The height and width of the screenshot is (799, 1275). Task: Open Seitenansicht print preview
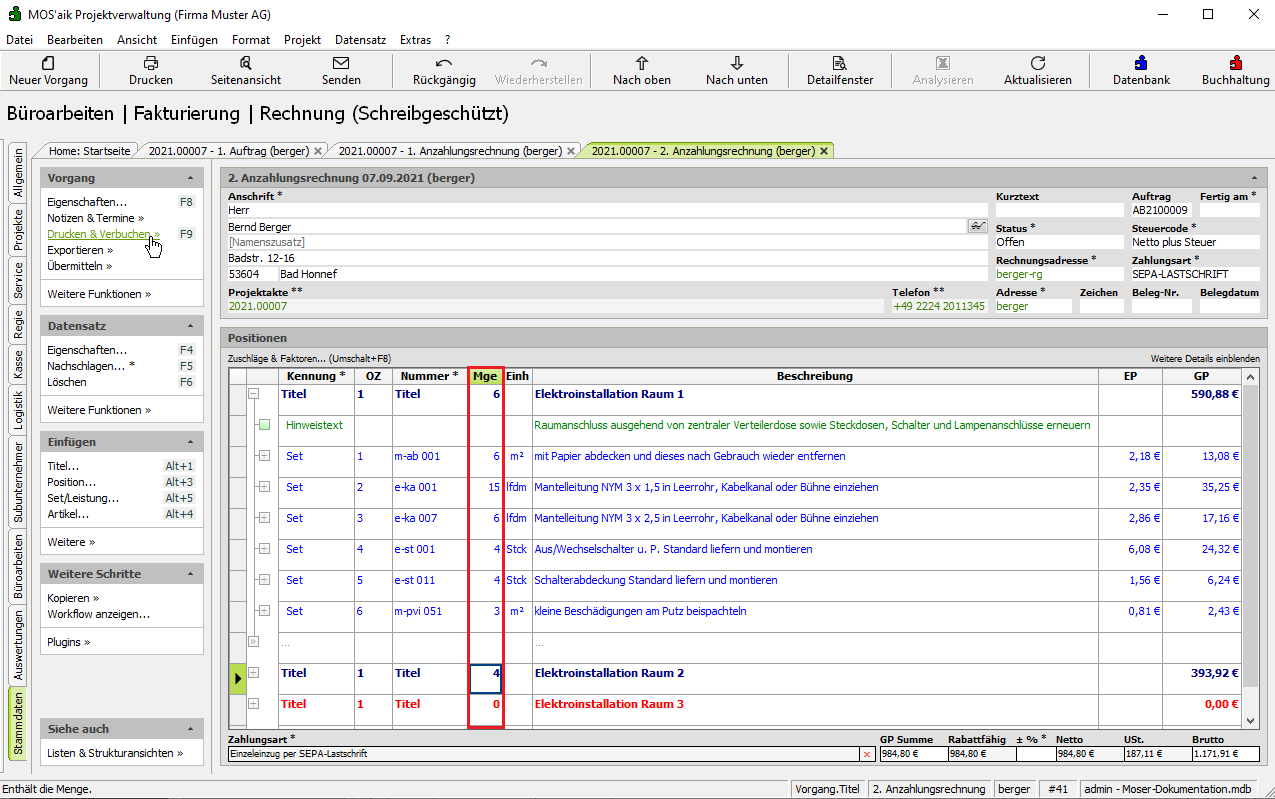246,63
